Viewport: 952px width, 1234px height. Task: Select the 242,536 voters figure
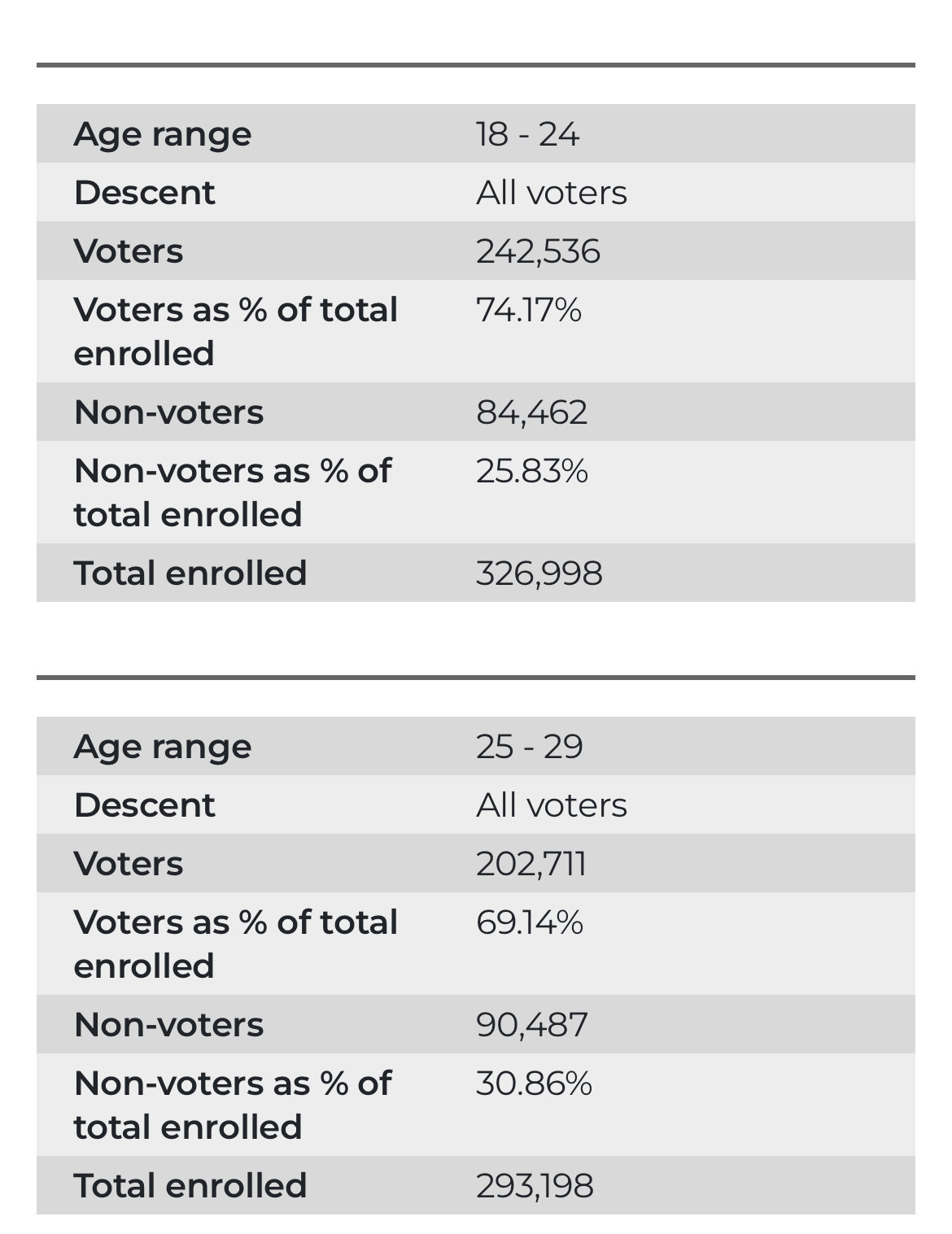[x=538, y=251]
